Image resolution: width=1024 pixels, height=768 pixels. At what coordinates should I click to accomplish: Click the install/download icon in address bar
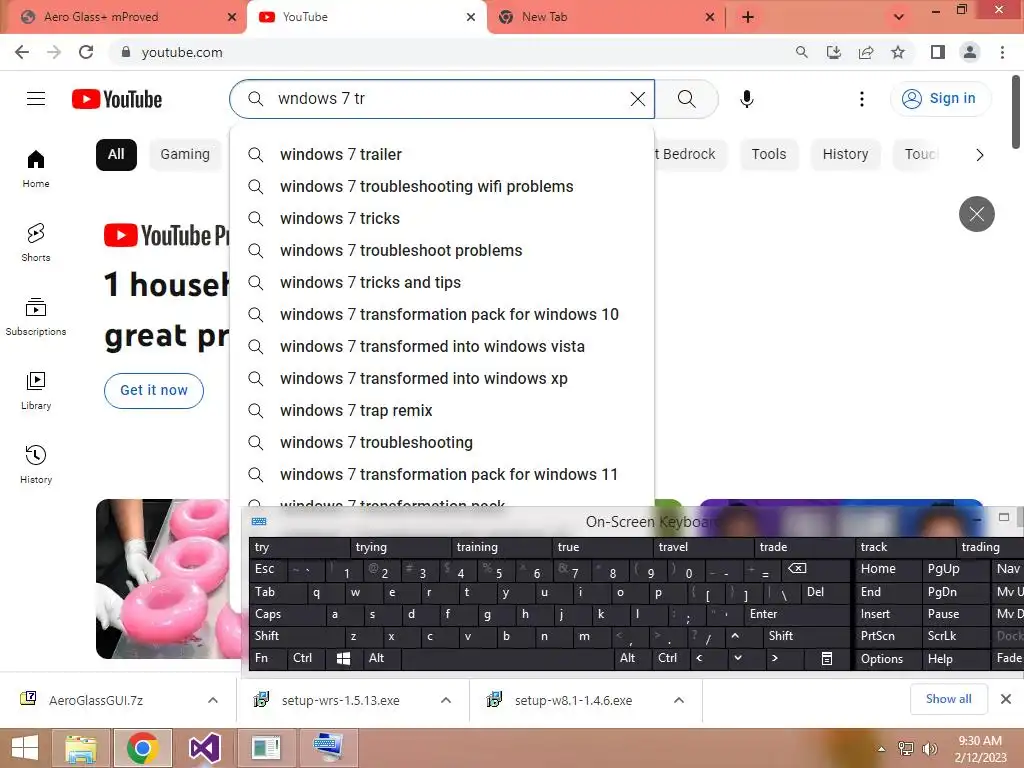(834, 52)
